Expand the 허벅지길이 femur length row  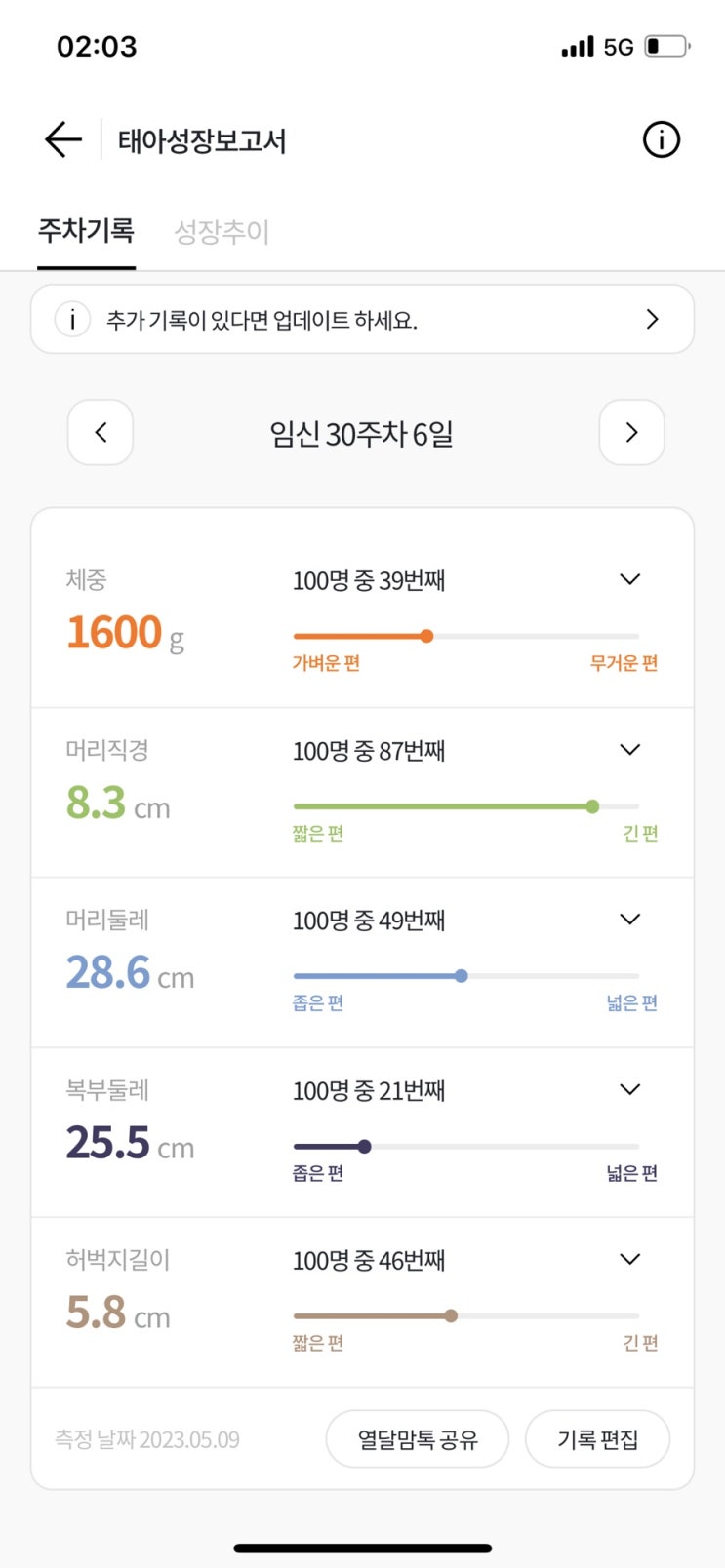[630, 1259]
